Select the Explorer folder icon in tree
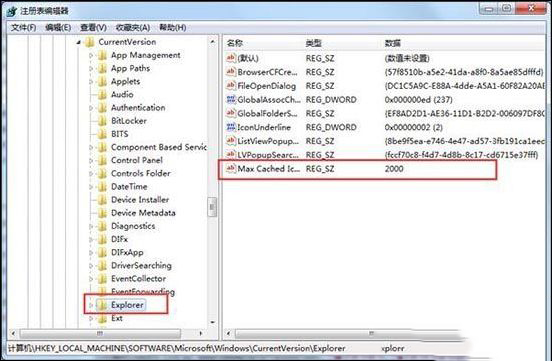The width and height of the screenshot is (552, 361). [102, 305]
